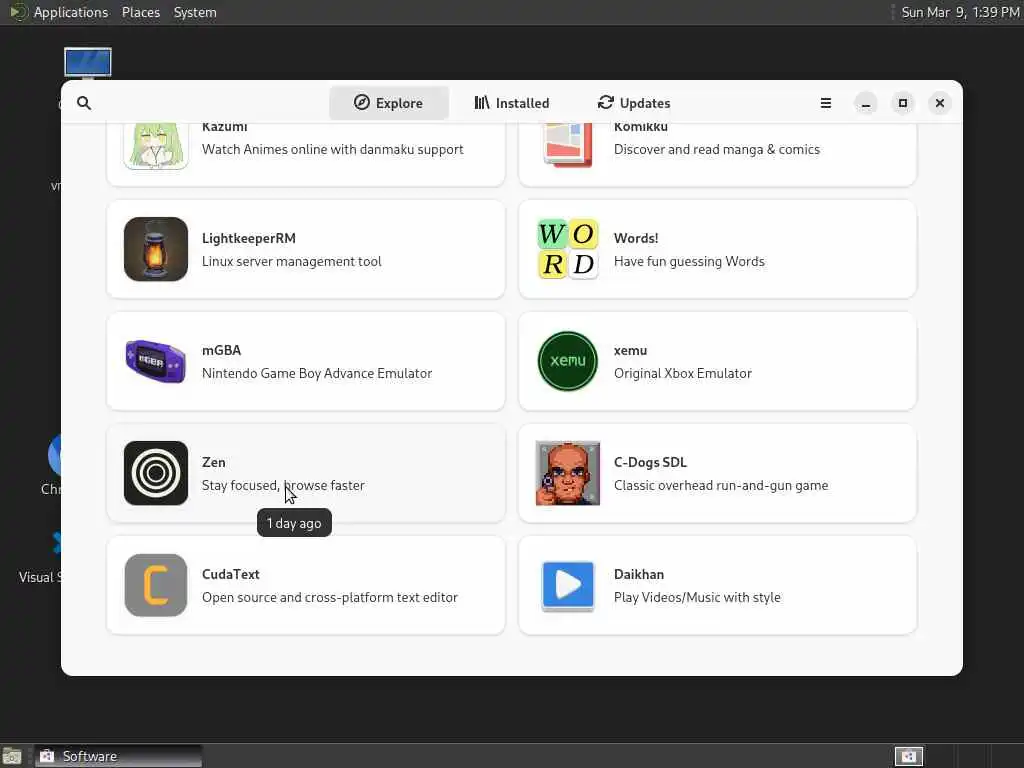Click the clock showing Sun Mar 9

coord(960,12)
